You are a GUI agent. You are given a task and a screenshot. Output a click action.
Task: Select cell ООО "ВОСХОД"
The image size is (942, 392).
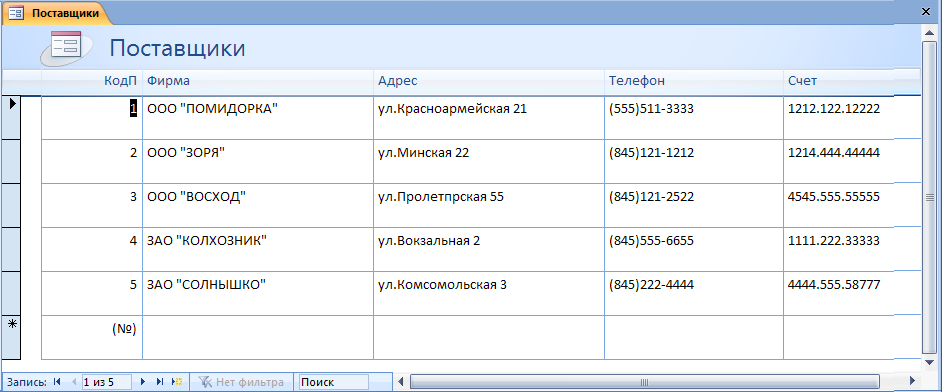click(258, 205)
